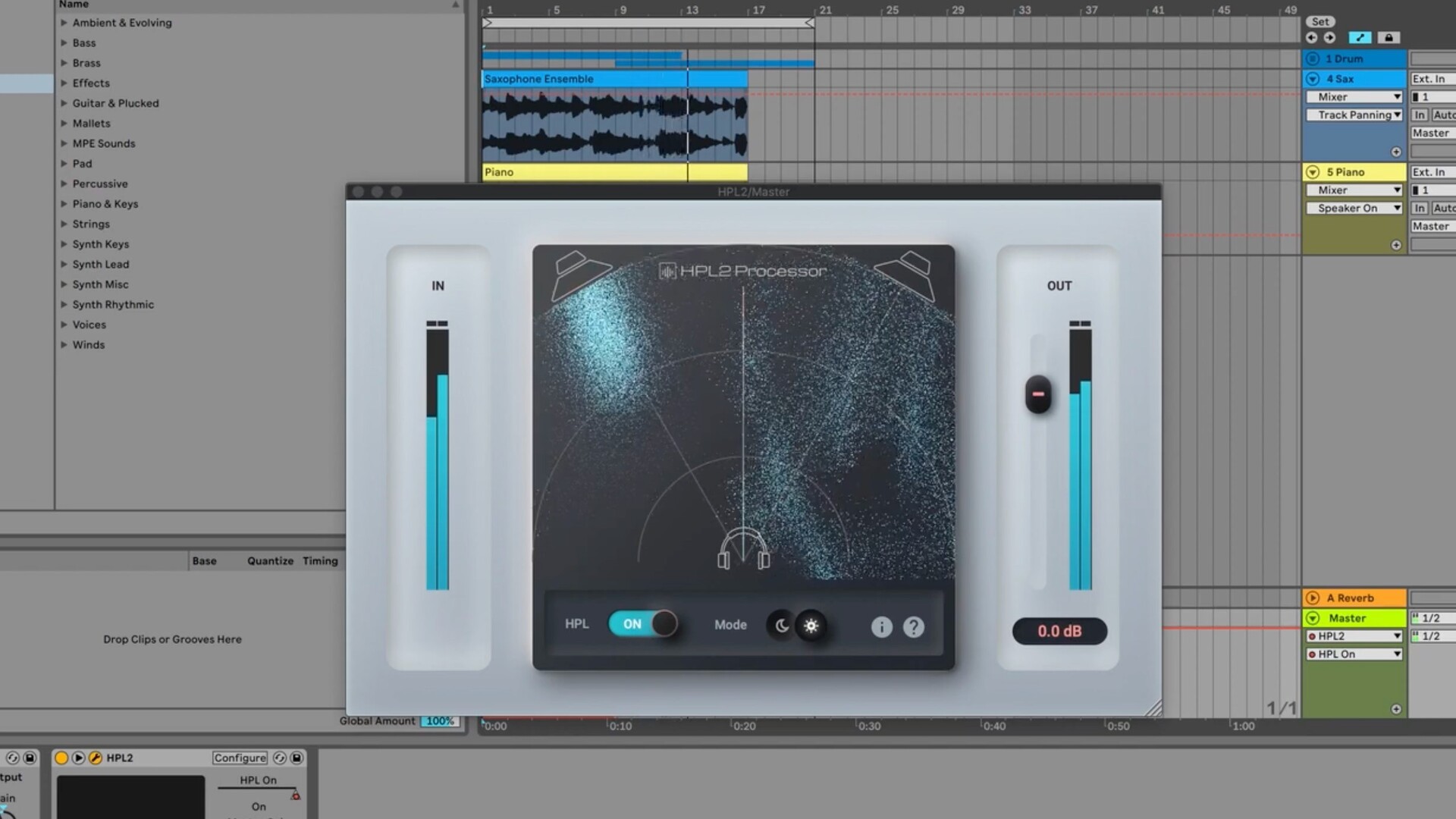Click the output gain fader knob

1038,394
